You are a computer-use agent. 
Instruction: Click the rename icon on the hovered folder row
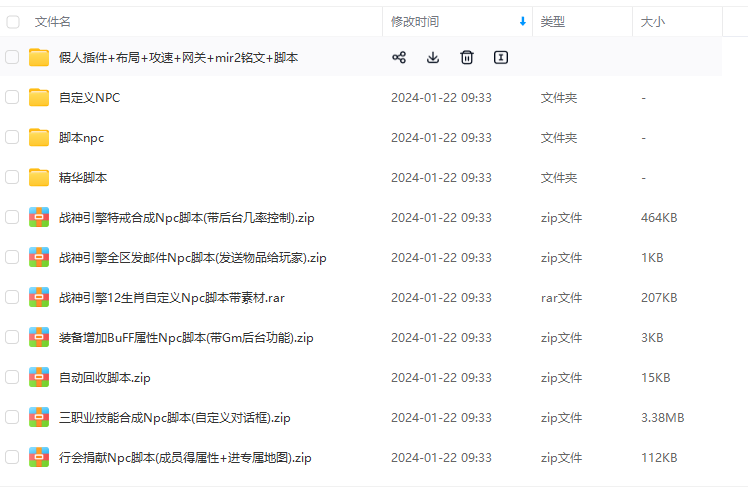coord(501,58)
